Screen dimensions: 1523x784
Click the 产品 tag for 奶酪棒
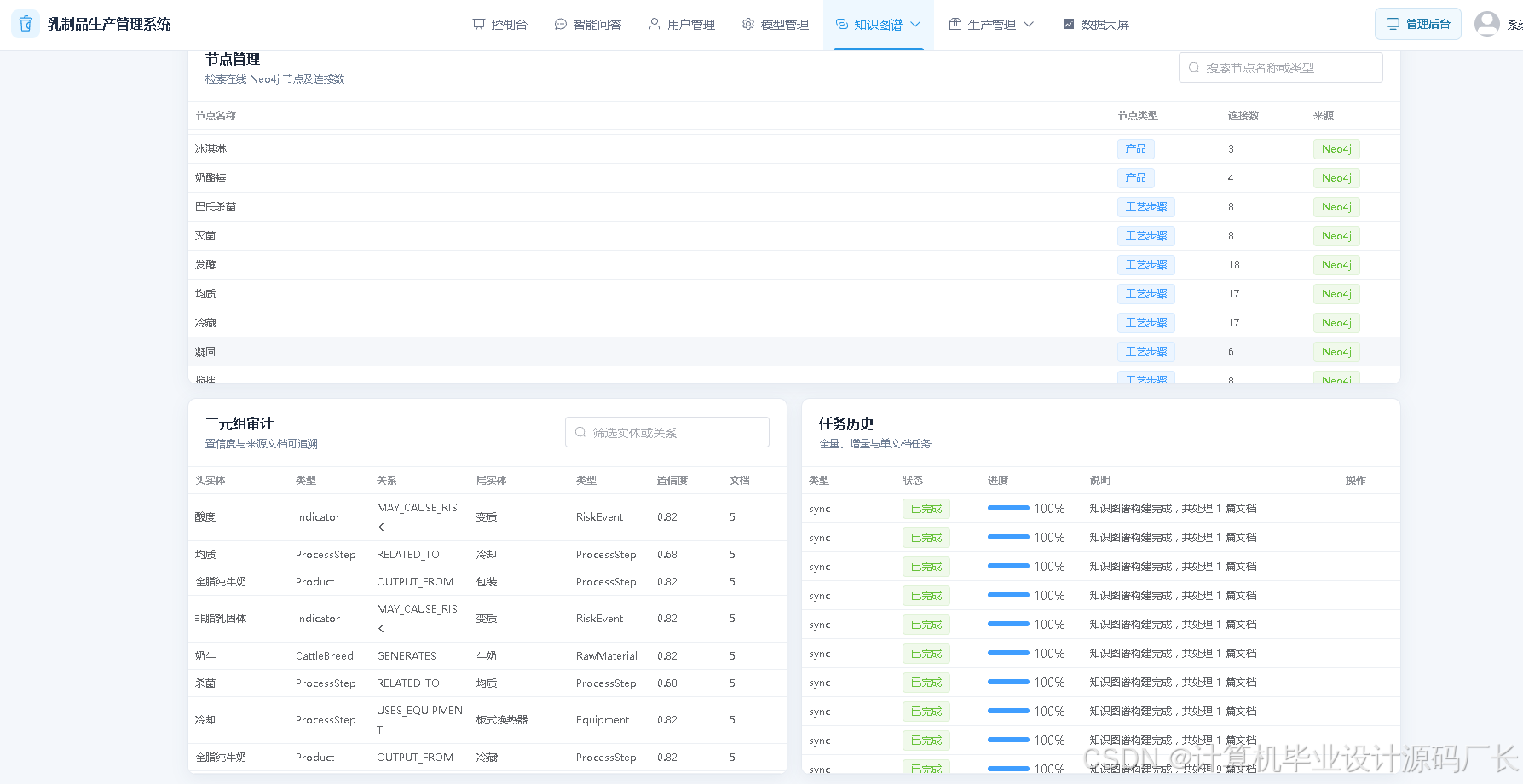tap(1136, 178)
